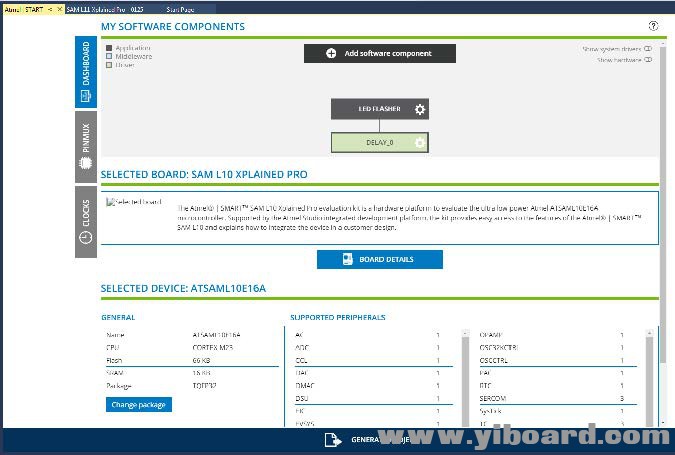Screen dimensions: 675x455
Task: Click the OSC32KCTRL peripheral row
Action: click(x=557, y=348)
